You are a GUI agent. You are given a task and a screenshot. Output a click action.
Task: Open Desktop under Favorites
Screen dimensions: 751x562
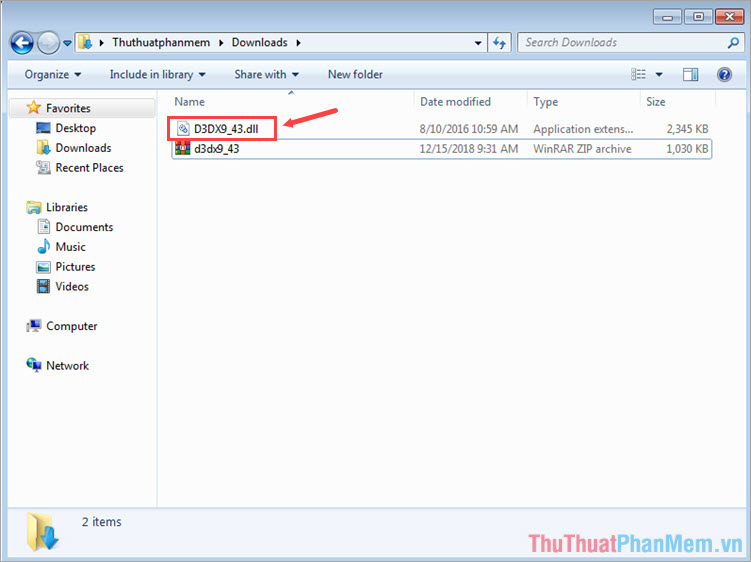click(76, 128)
